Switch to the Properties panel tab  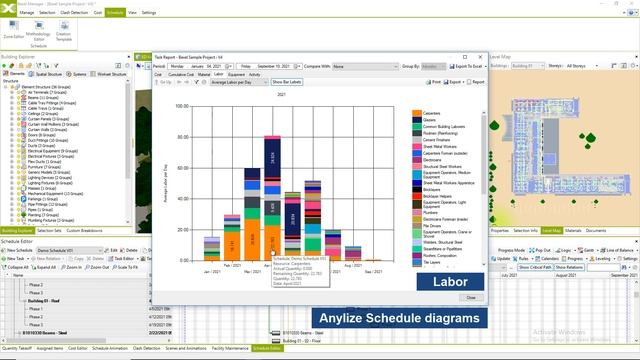click(500, 231)
